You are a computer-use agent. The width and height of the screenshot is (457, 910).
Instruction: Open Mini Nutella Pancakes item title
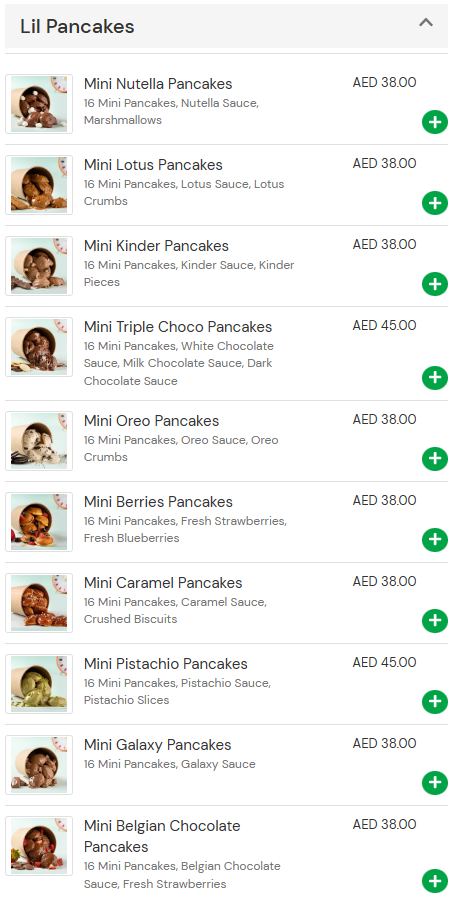pos(158,84)
